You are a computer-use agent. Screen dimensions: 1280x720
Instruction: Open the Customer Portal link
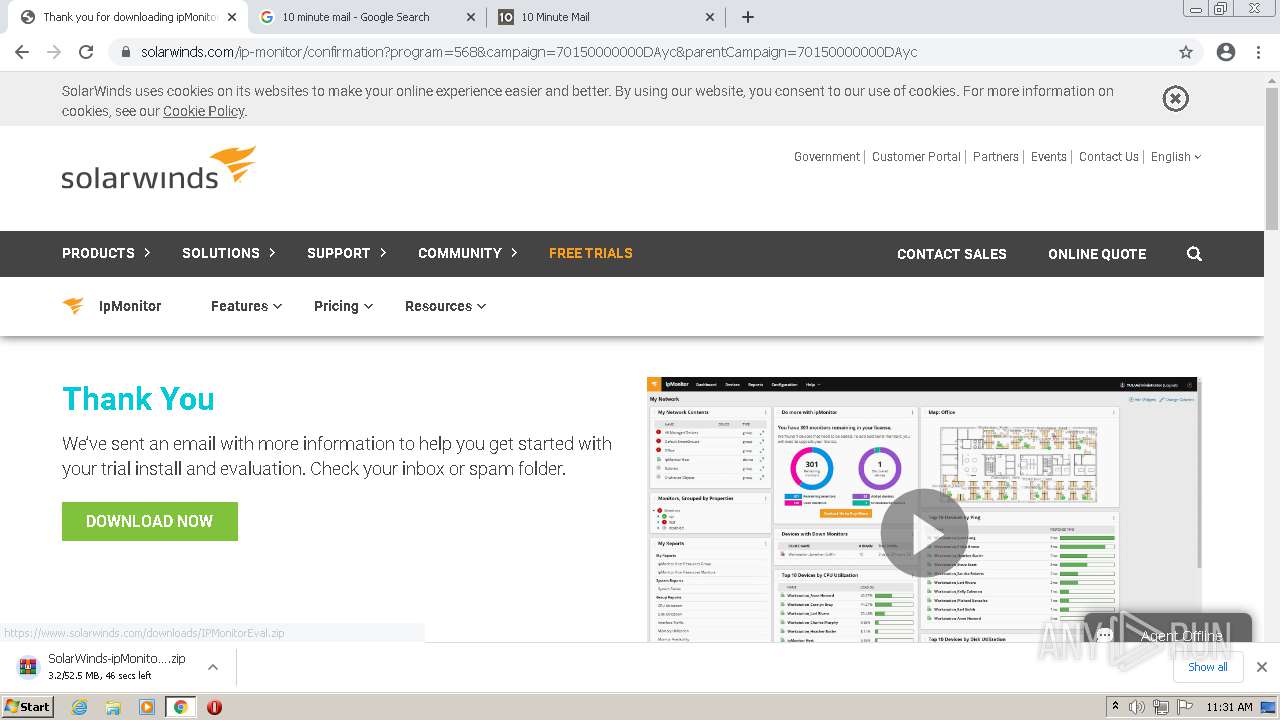(x=916, y=157)
